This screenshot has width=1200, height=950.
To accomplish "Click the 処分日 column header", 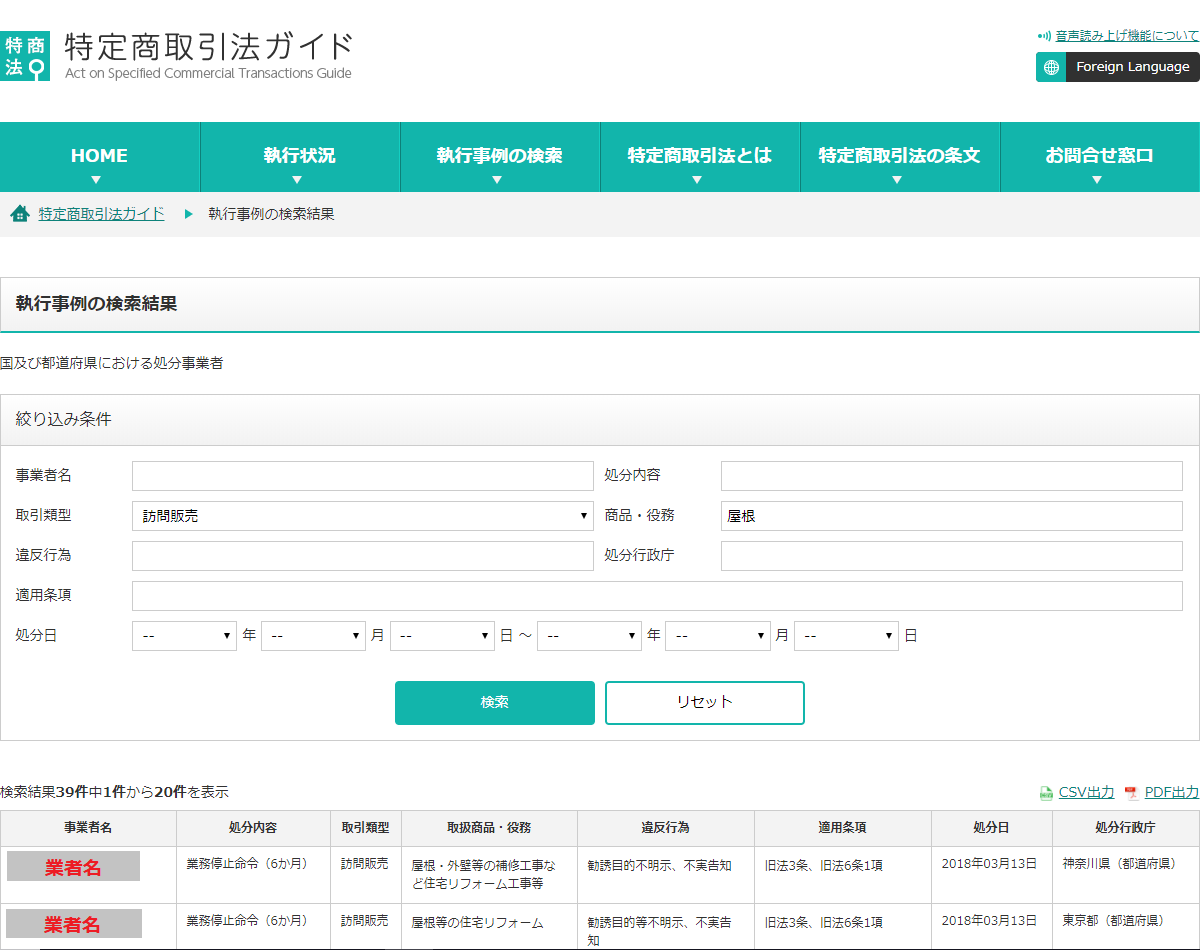I will [991, 828].
